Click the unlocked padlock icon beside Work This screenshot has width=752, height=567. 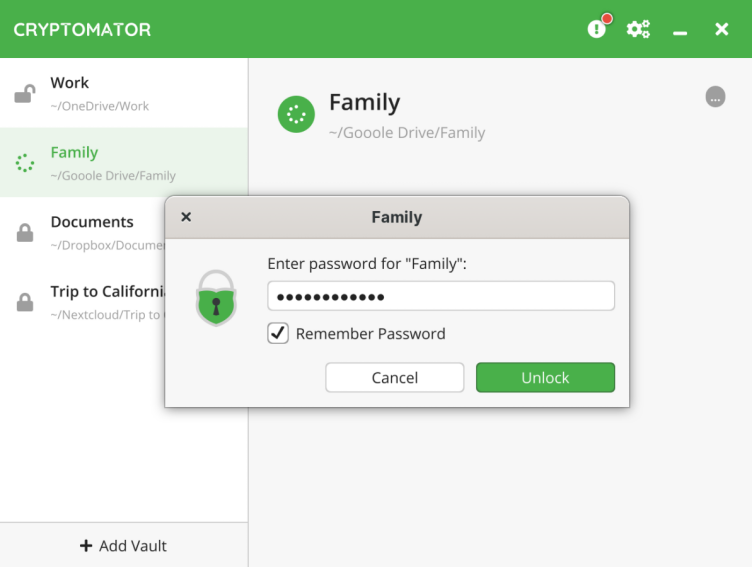point(25,94)
